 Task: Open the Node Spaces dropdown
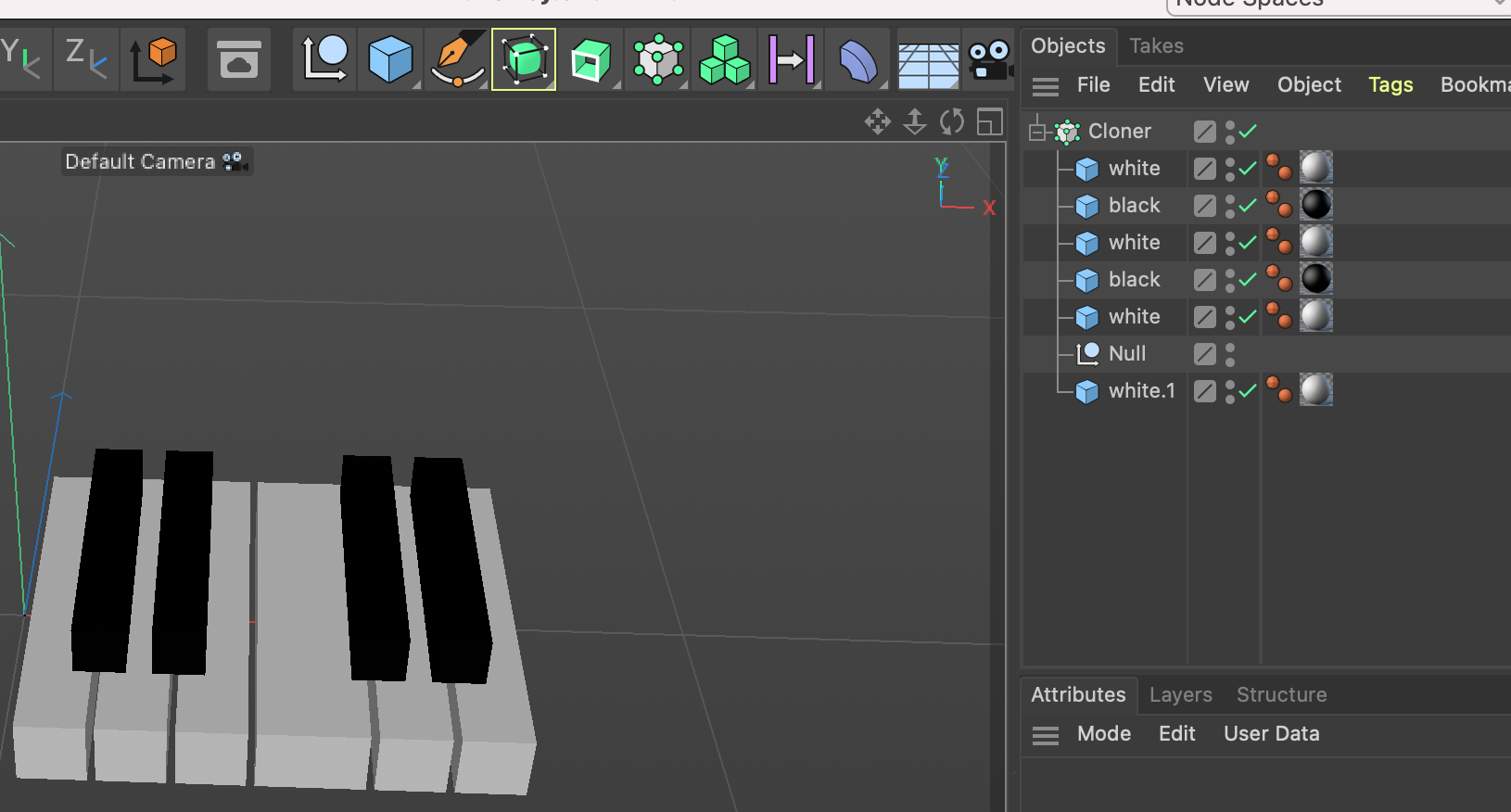[x=1340, y=5]
